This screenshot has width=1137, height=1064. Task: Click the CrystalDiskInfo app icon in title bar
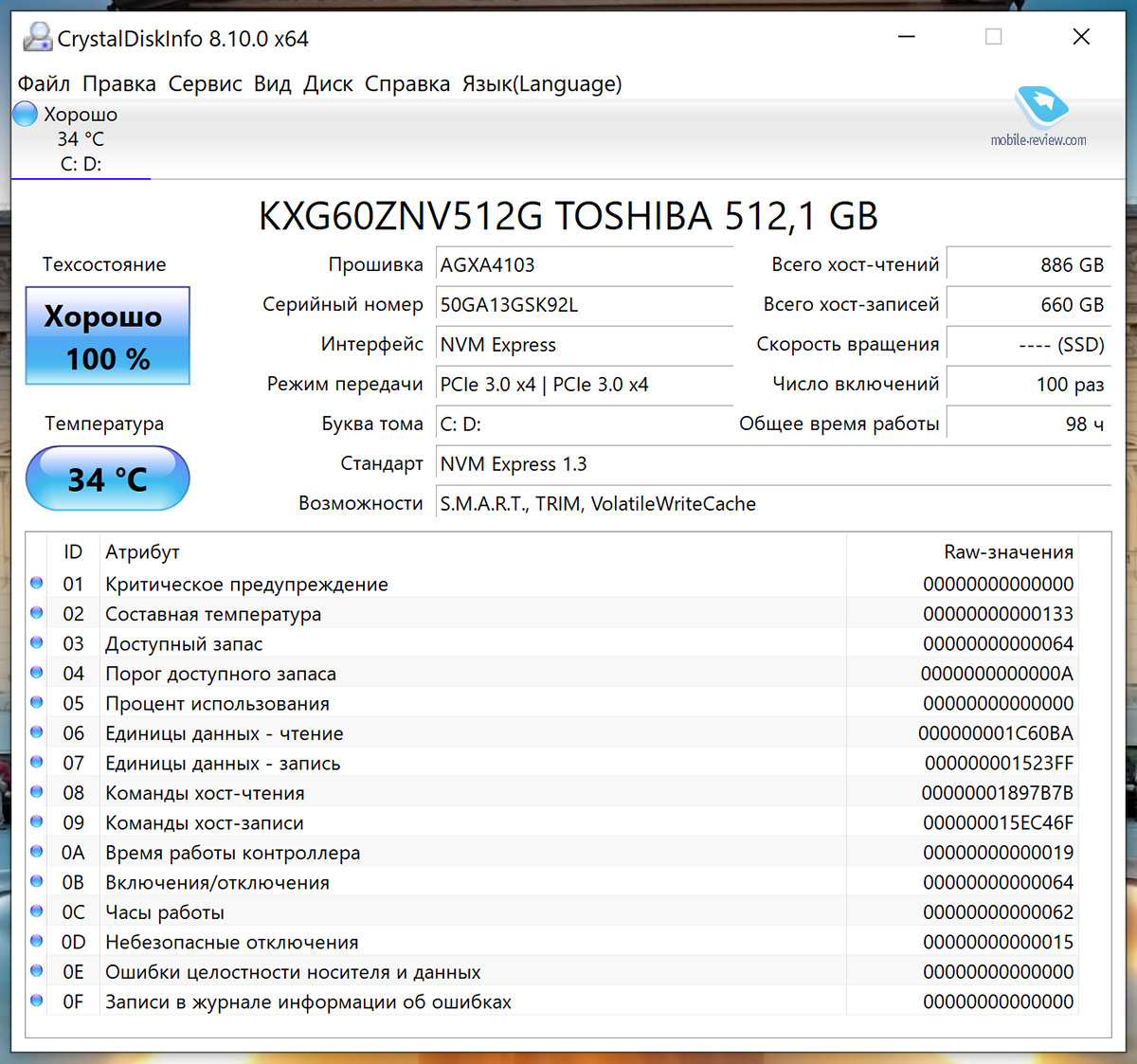[38, 37]
